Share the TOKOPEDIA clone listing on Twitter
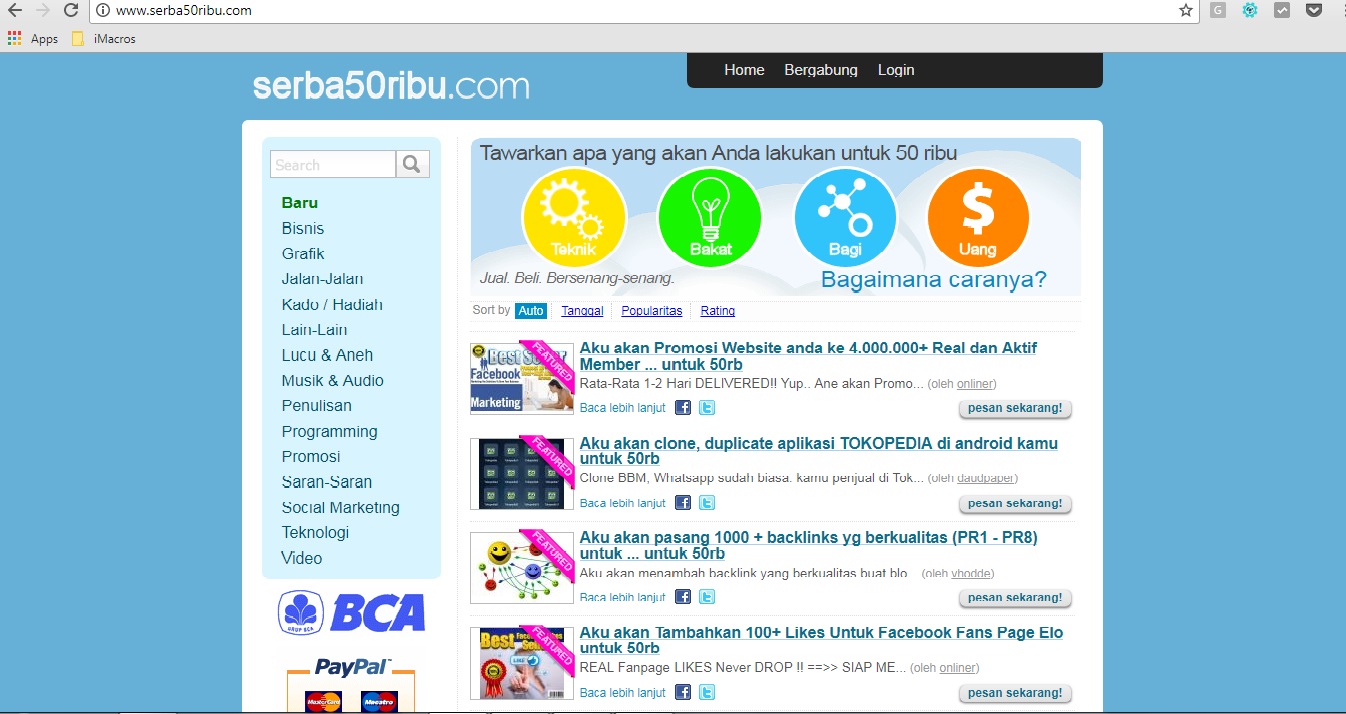This screenshot has height=714, width=1346. tap(706, 502)
